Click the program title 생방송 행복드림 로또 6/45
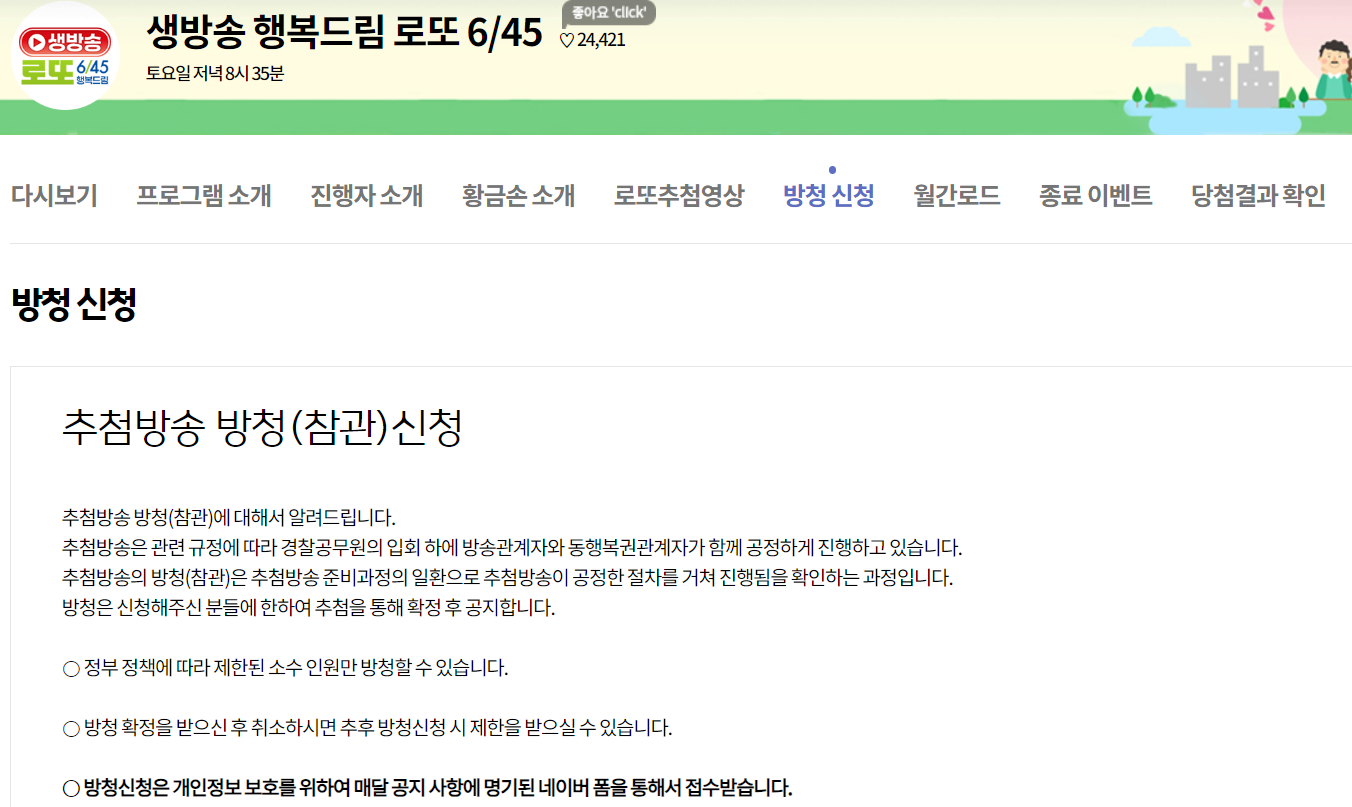Screen dimensions: 1352x807 tap(344, 33)
